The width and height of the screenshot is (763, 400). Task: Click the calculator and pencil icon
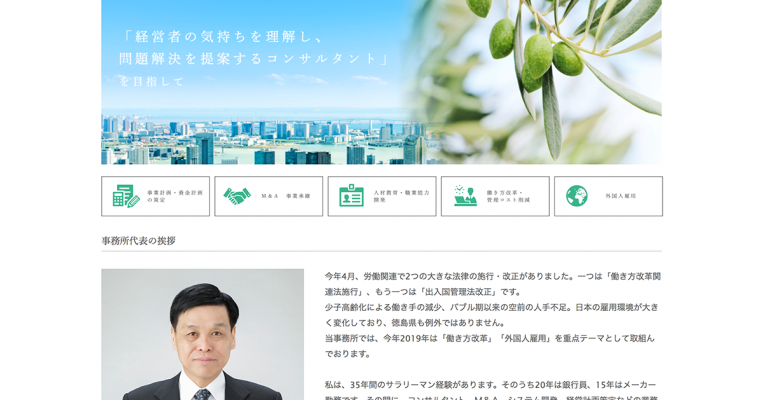[x=126, y=196]
